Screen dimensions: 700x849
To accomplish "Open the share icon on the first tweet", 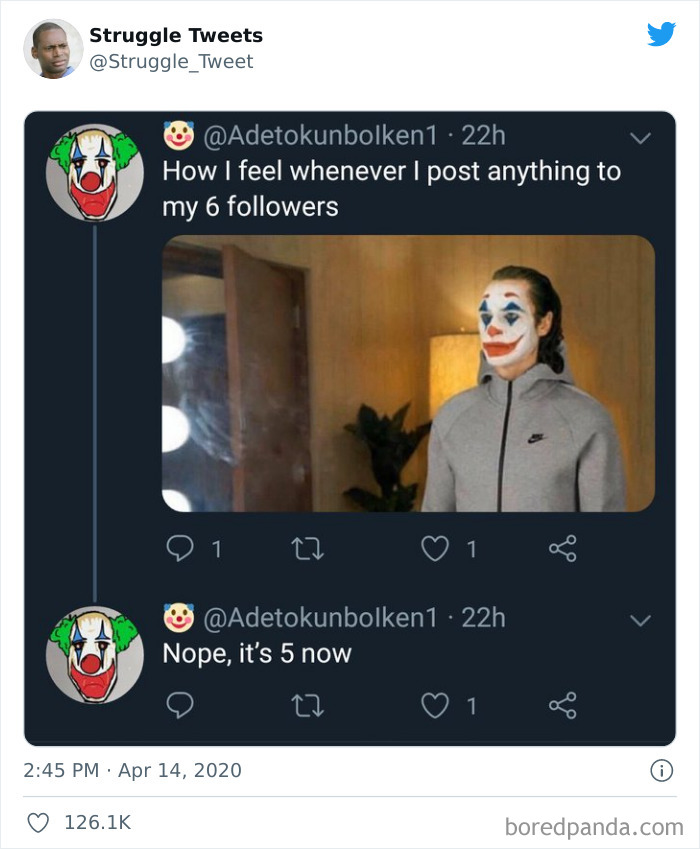I will pos(563,548).
